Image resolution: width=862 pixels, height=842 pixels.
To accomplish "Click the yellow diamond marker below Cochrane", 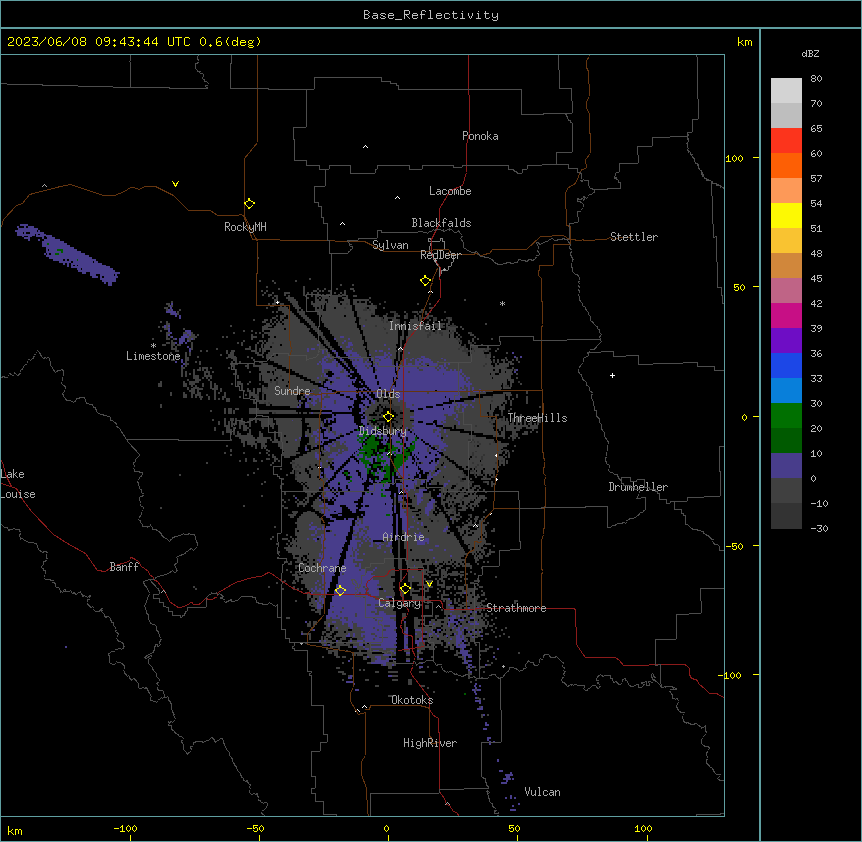I will [340, 590].
